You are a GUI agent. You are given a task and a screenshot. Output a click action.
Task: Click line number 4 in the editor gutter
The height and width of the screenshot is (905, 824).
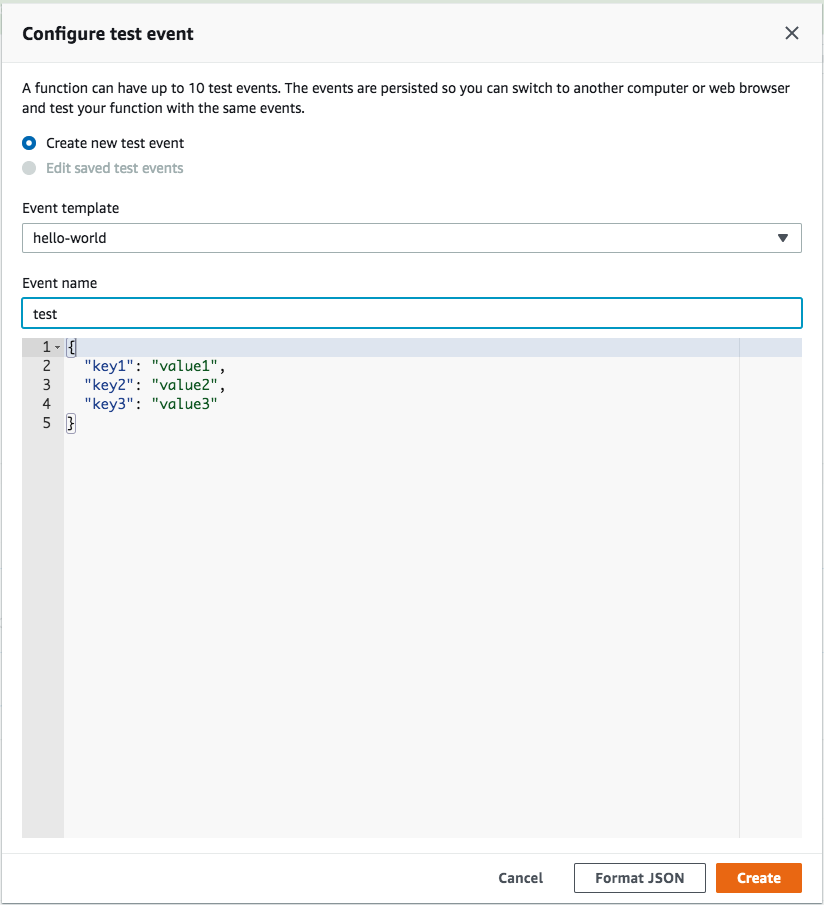(47, 404)
